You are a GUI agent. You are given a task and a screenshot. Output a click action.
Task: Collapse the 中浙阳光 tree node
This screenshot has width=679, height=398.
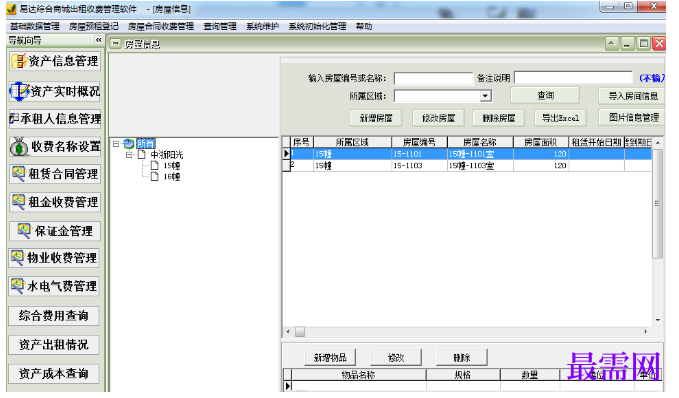(129, 155)
